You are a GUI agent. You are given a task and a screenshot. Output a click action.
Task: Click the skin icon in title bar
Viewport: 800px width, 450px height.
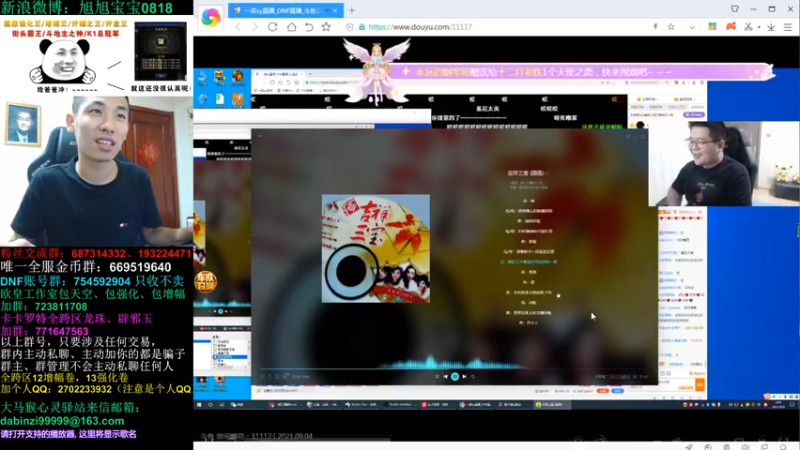pyautogui.click(x=734, y=9)
